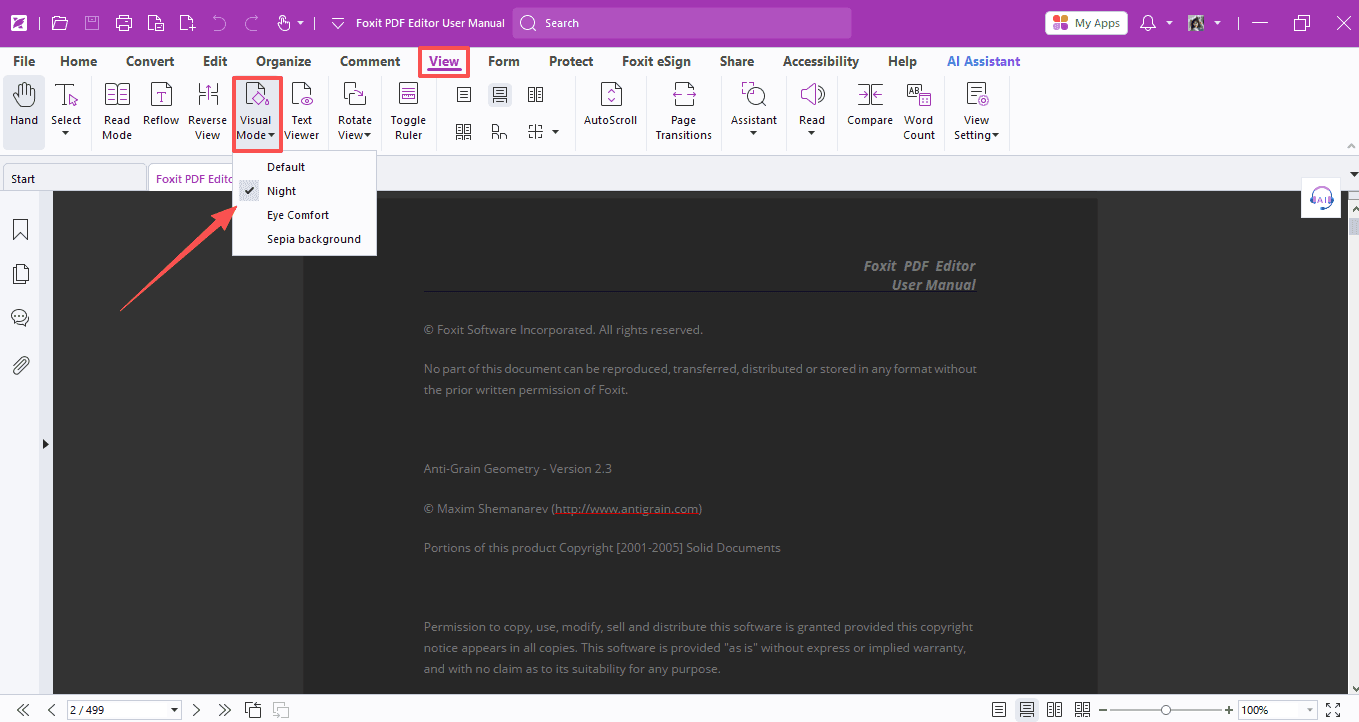Activate the Reflow view
The width and height of the screenshot is (1359, 722).
coord(161,105)
